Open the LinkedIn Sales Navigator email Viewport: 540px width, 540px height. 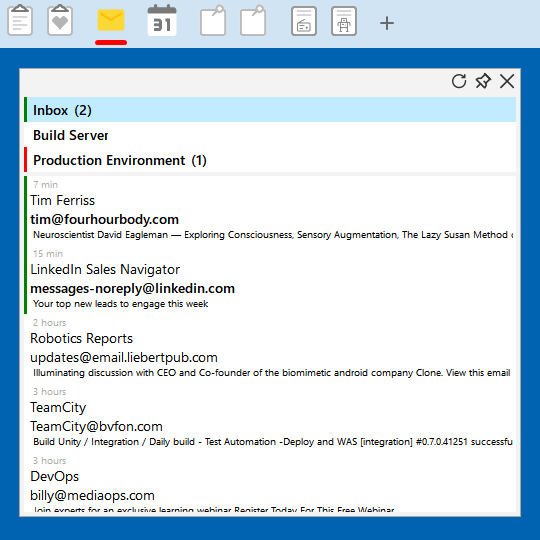[105, 269]
